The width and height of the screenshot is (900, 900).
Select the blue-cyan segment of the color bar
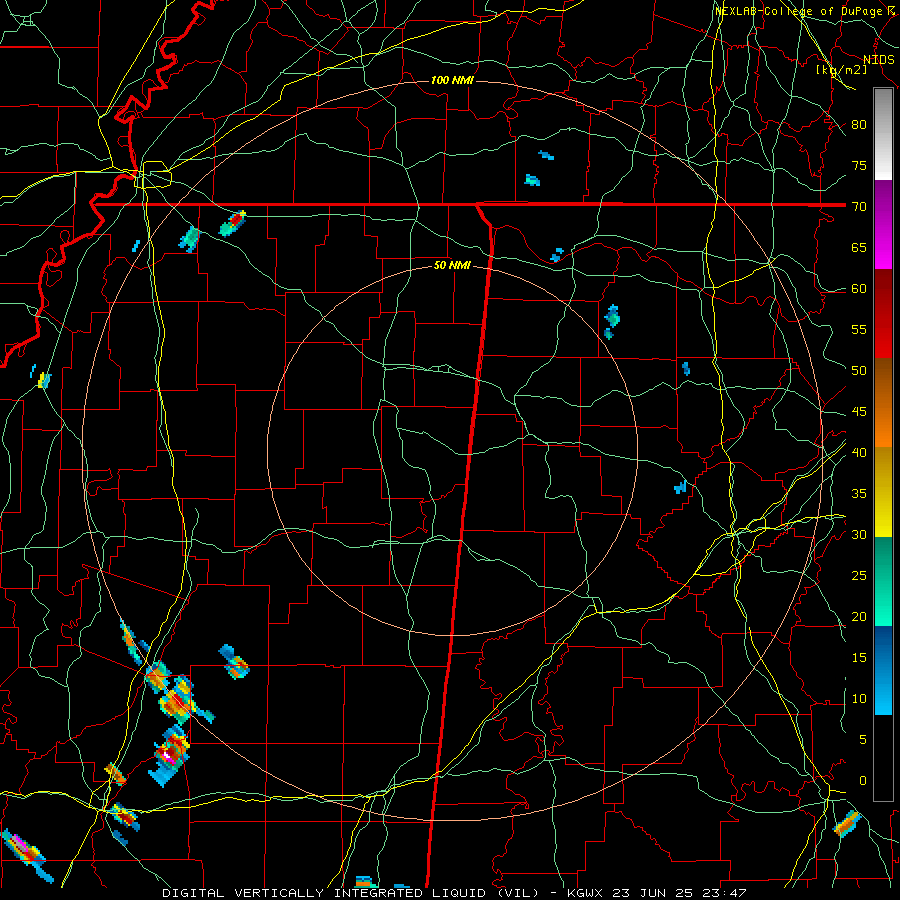click(x=883, y=670)
